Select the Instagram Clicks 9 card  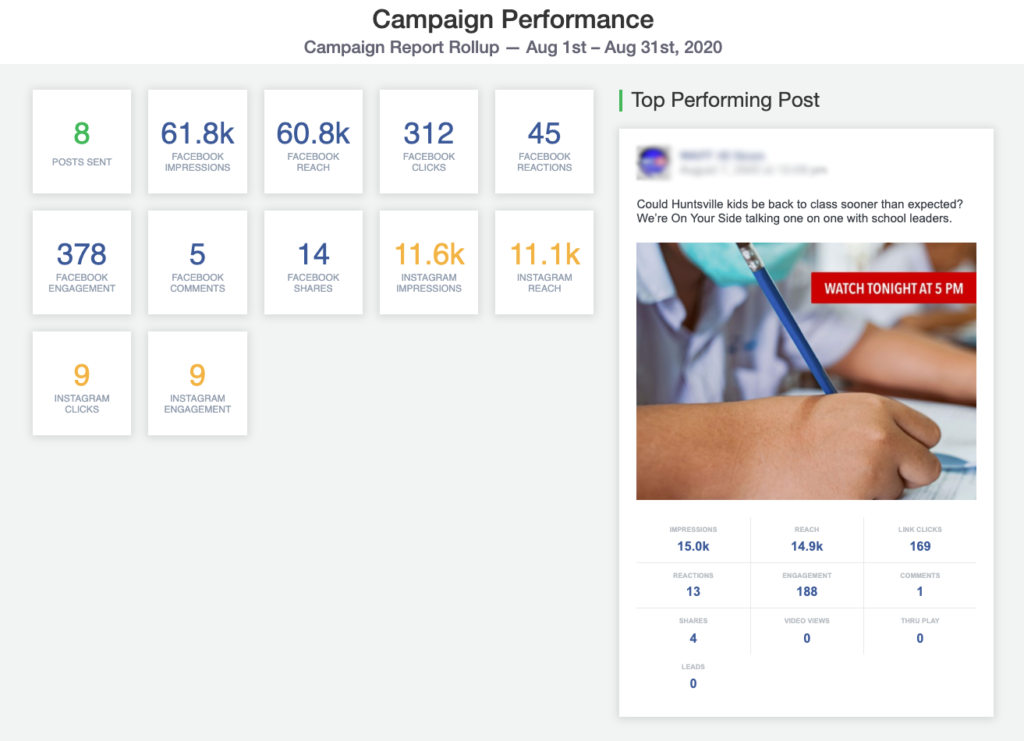coord(82,384)
